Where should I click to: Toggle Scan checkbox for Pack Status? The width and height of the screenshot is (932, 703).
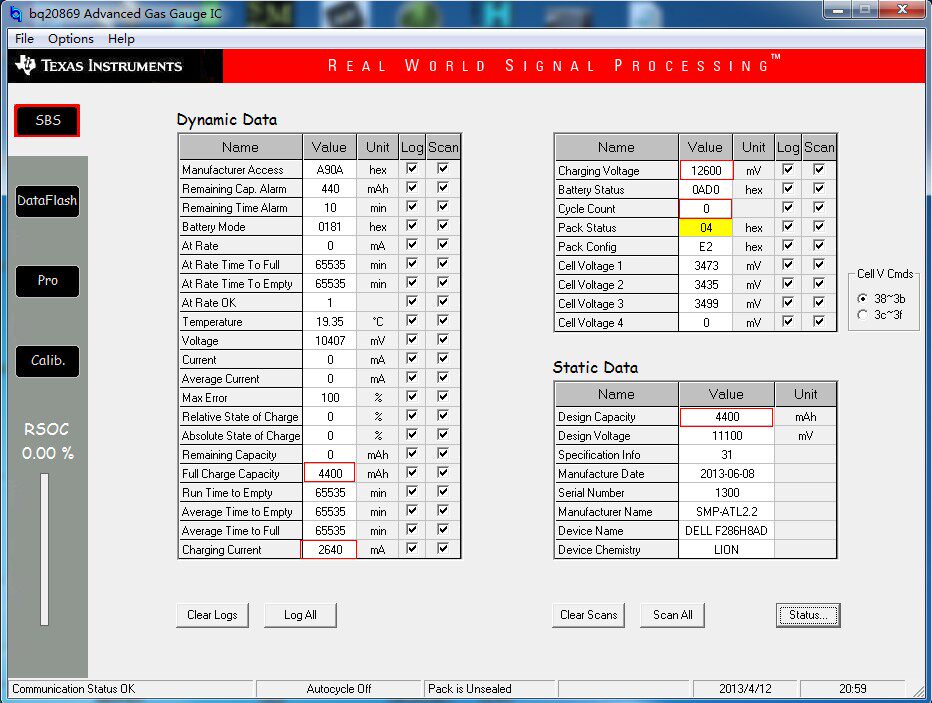point(819,227)
